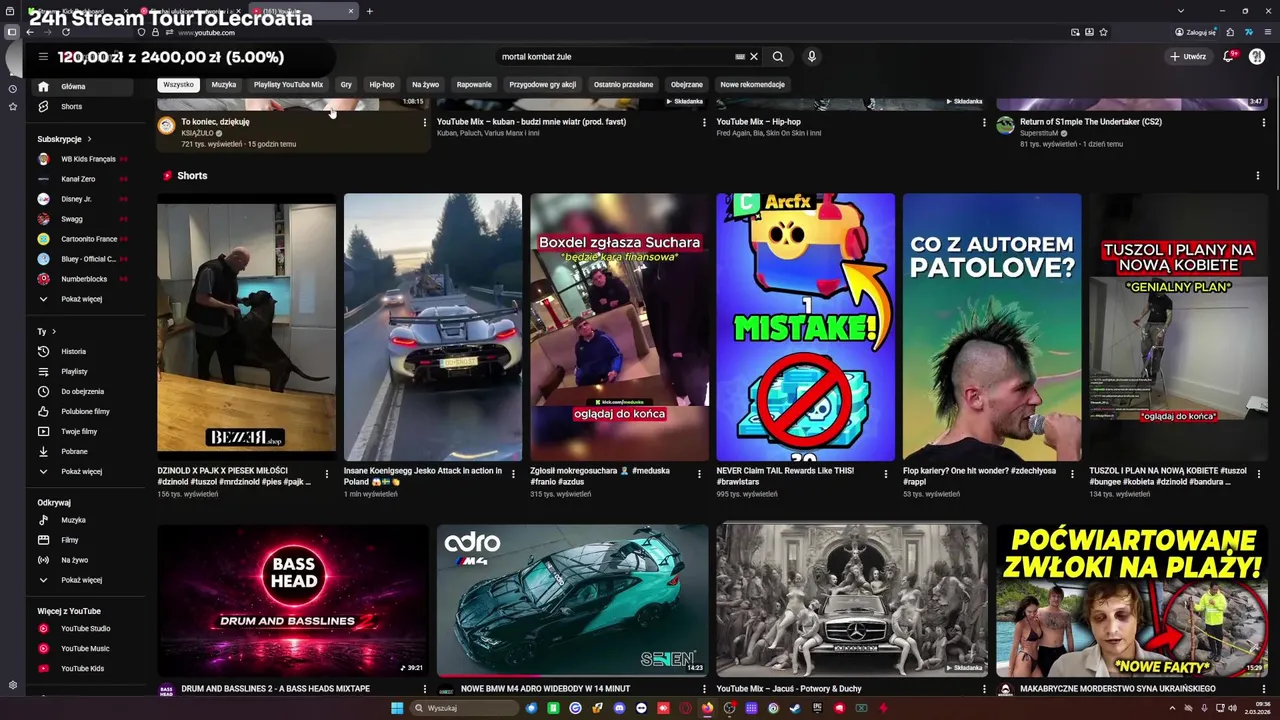Open a new browser tab
1280x720 pixels.
click(x=369, y=11)
